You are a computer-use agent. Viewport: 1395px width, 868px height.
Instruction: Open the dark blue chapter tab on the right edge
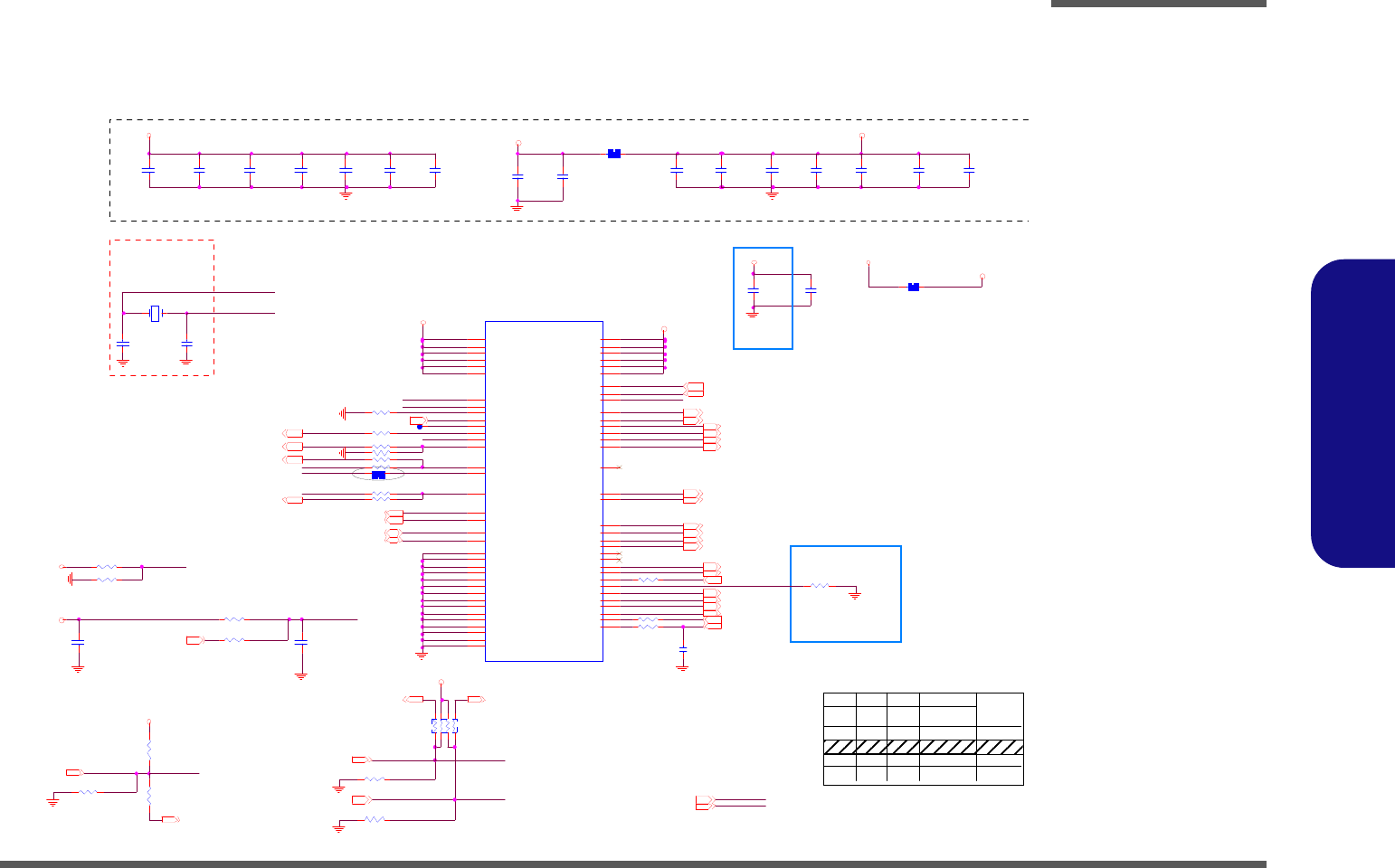1352,413
